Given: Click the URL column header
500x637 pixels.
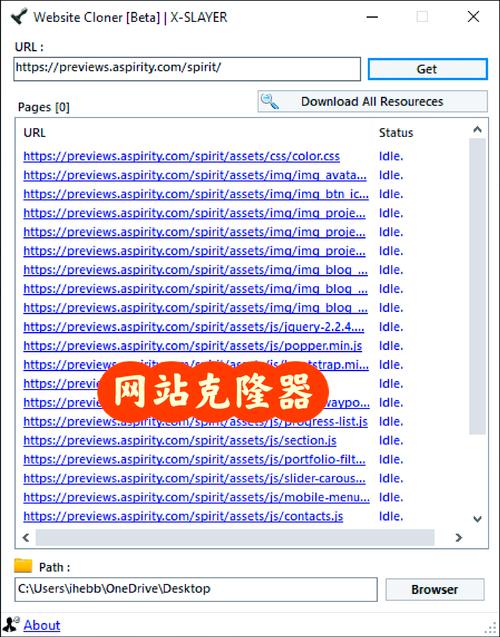Looking at the screenshot, I should (x=35, y=133).
